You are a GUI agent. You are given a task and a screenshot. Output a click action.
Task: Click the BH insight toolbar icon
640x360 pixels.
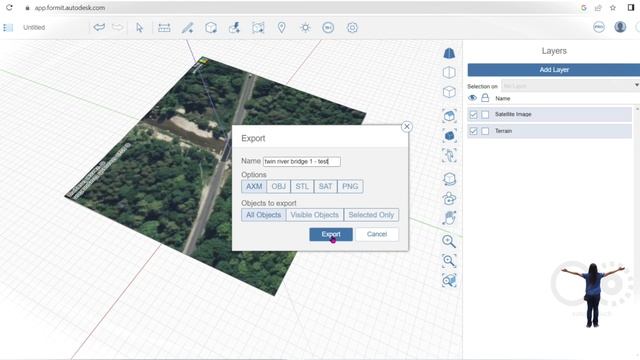(x=328, y=27)
